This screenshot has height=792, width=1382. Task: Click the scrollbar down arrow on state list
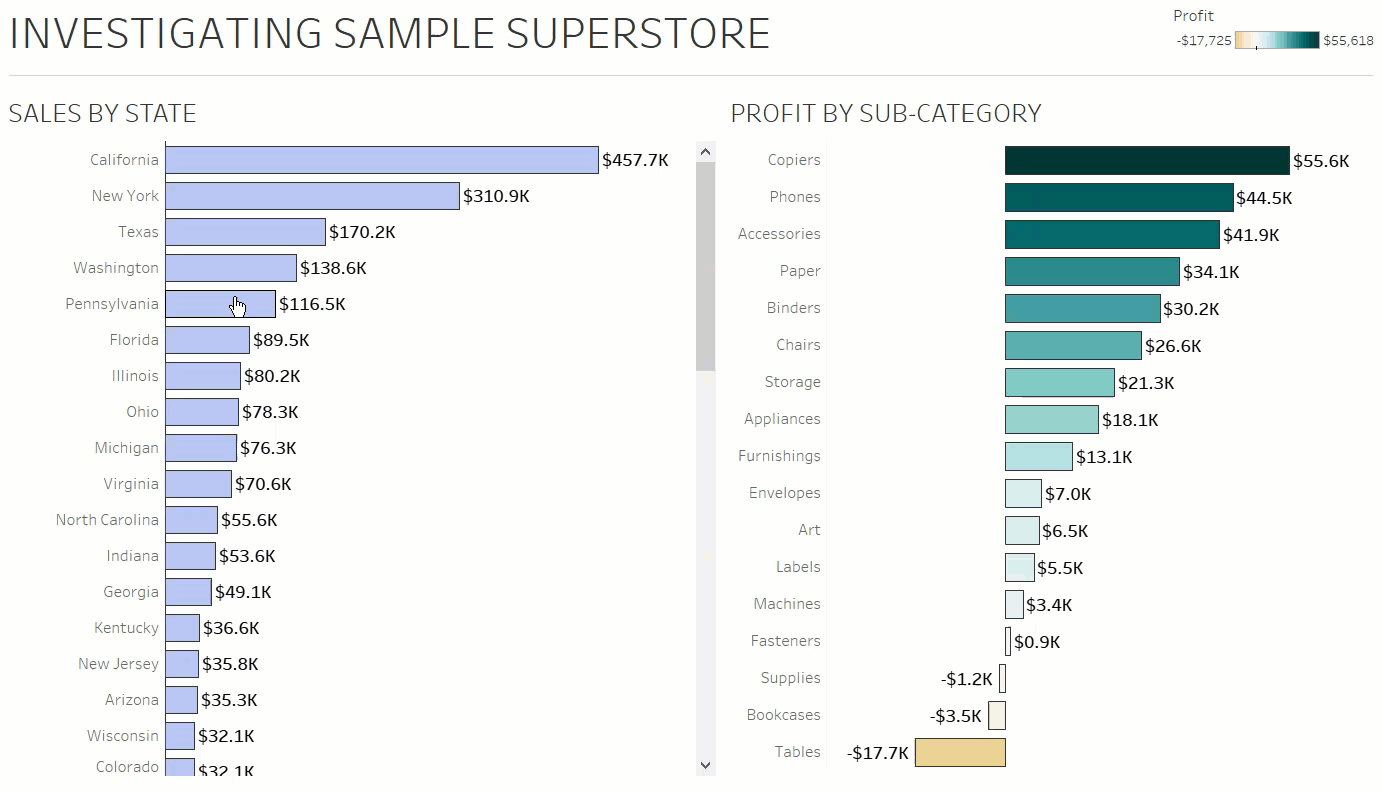(706, 765)
